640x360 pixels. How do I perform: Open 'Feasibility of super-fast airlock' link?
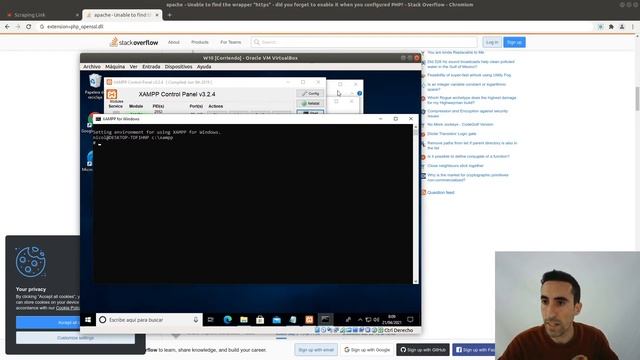point(469,75)
